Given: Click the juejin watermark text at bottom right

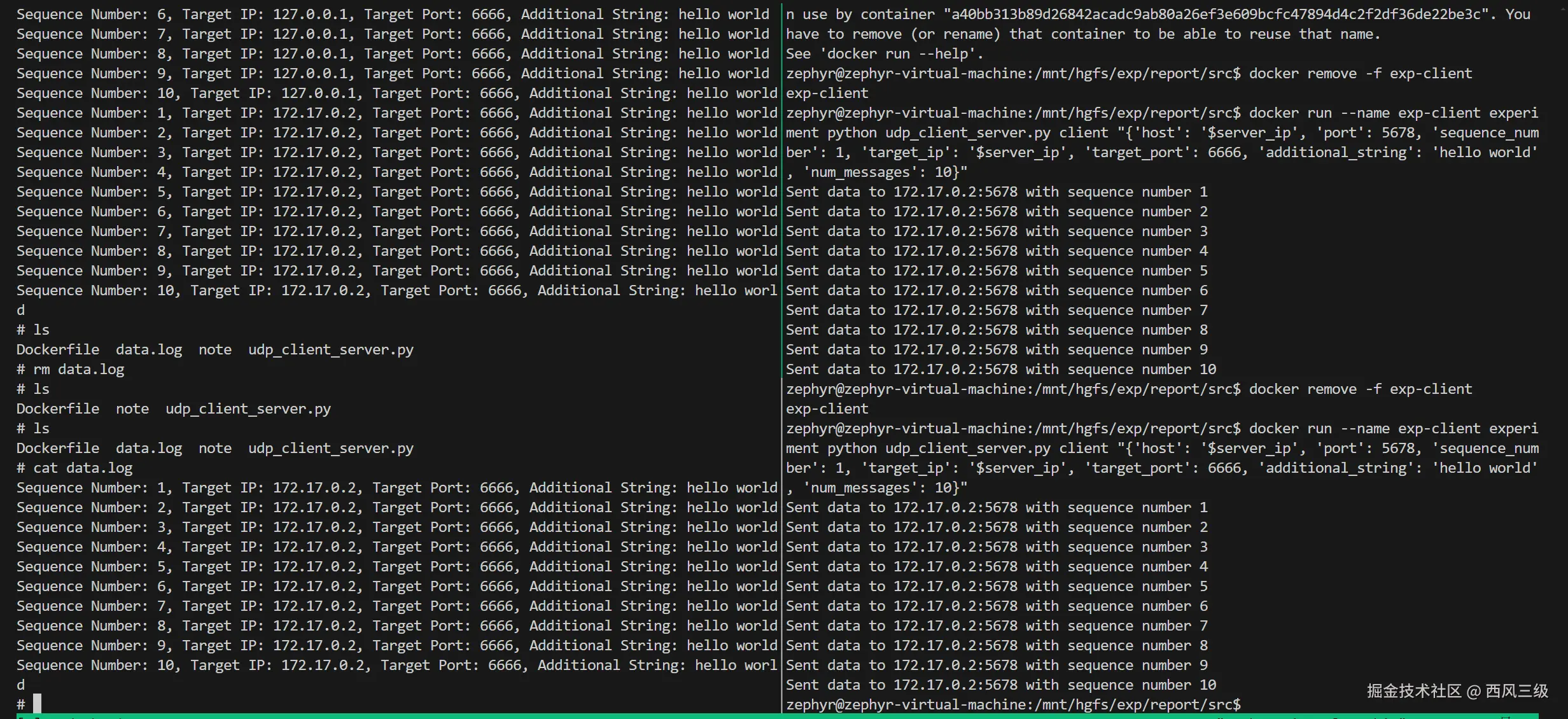Looking at the screenshot, I should (1457, 691).
